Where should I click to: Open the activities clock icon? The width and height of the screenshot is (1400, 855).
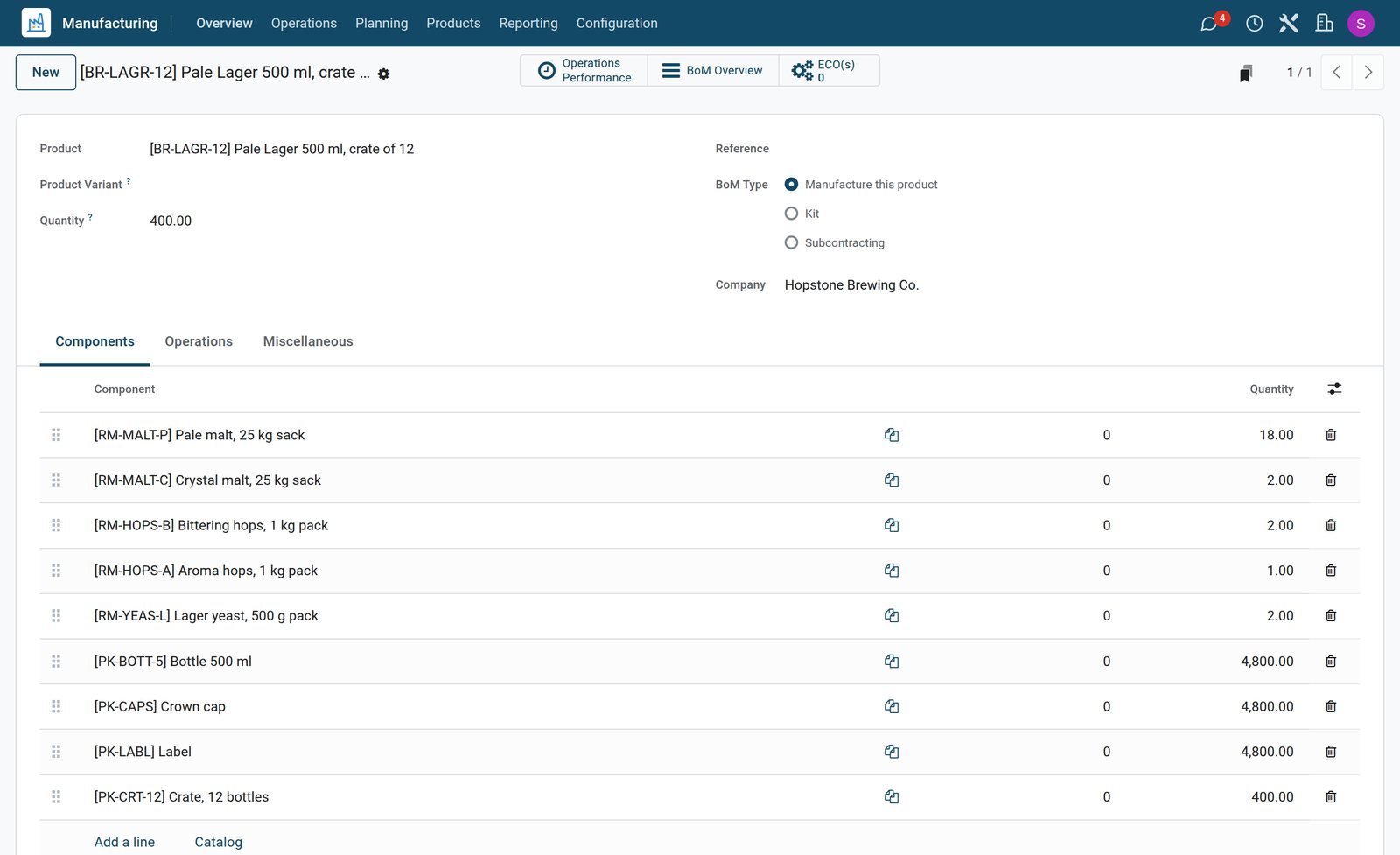(x=1254, y=24)
